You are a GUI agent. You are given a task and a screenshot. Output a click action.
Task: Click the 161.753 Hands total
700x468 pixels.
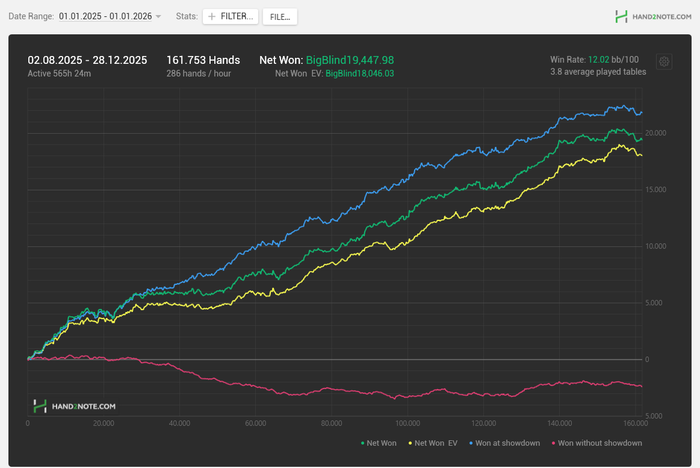[203, 60]
